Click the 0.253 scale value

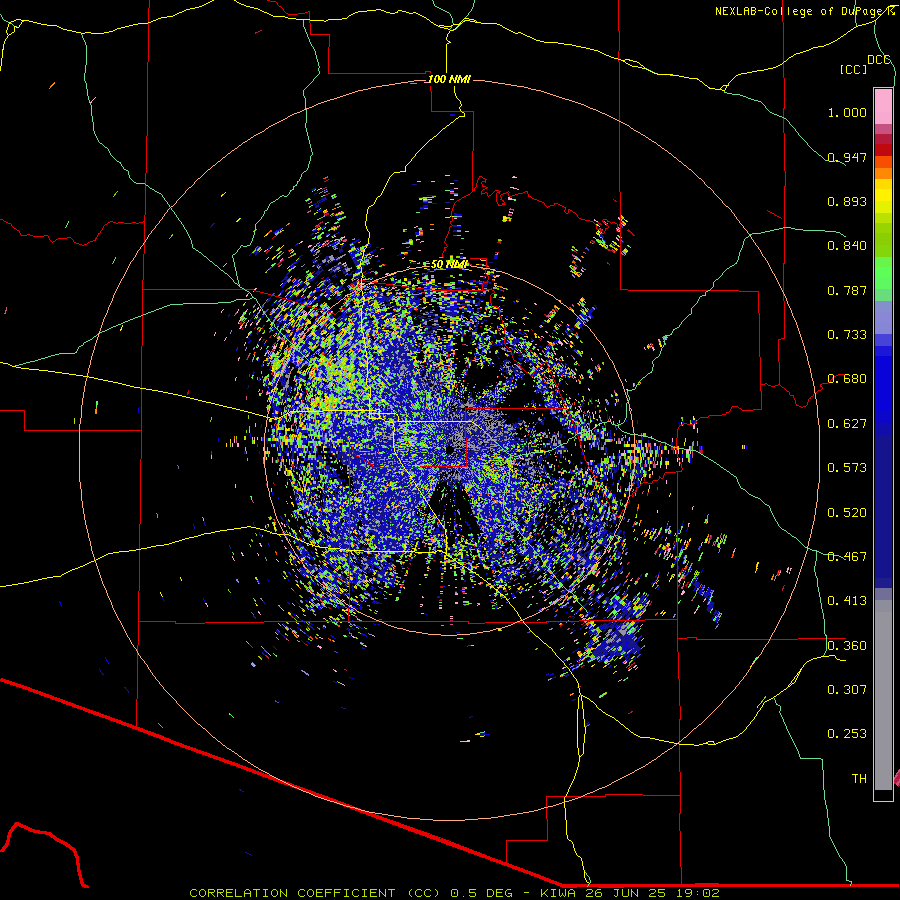pyautogui.click(x=847, y=734)
